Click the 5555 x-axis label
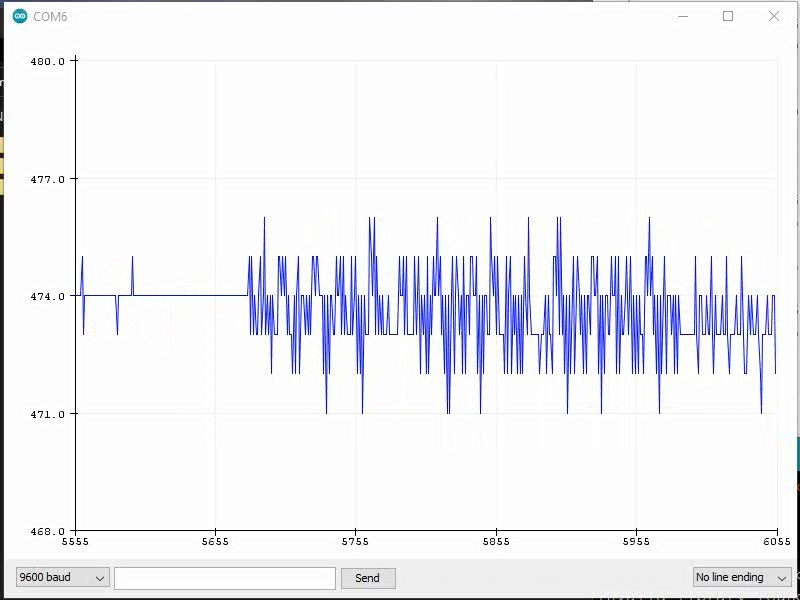Image resolution: width=800 pixels, height=600 pixels. coord(75,543)
